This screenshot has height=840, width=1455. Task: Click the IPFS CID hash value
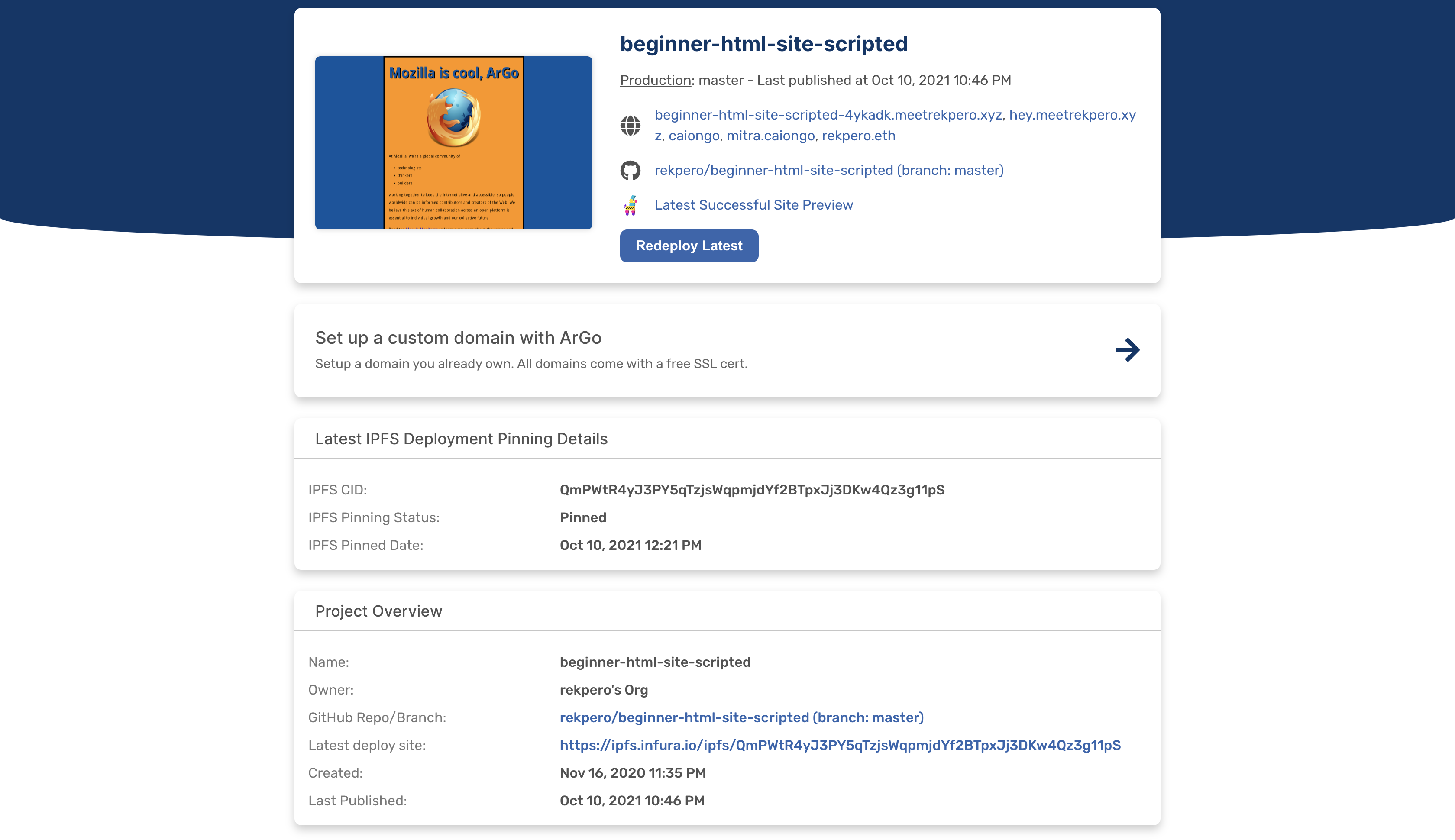point(752,490)
